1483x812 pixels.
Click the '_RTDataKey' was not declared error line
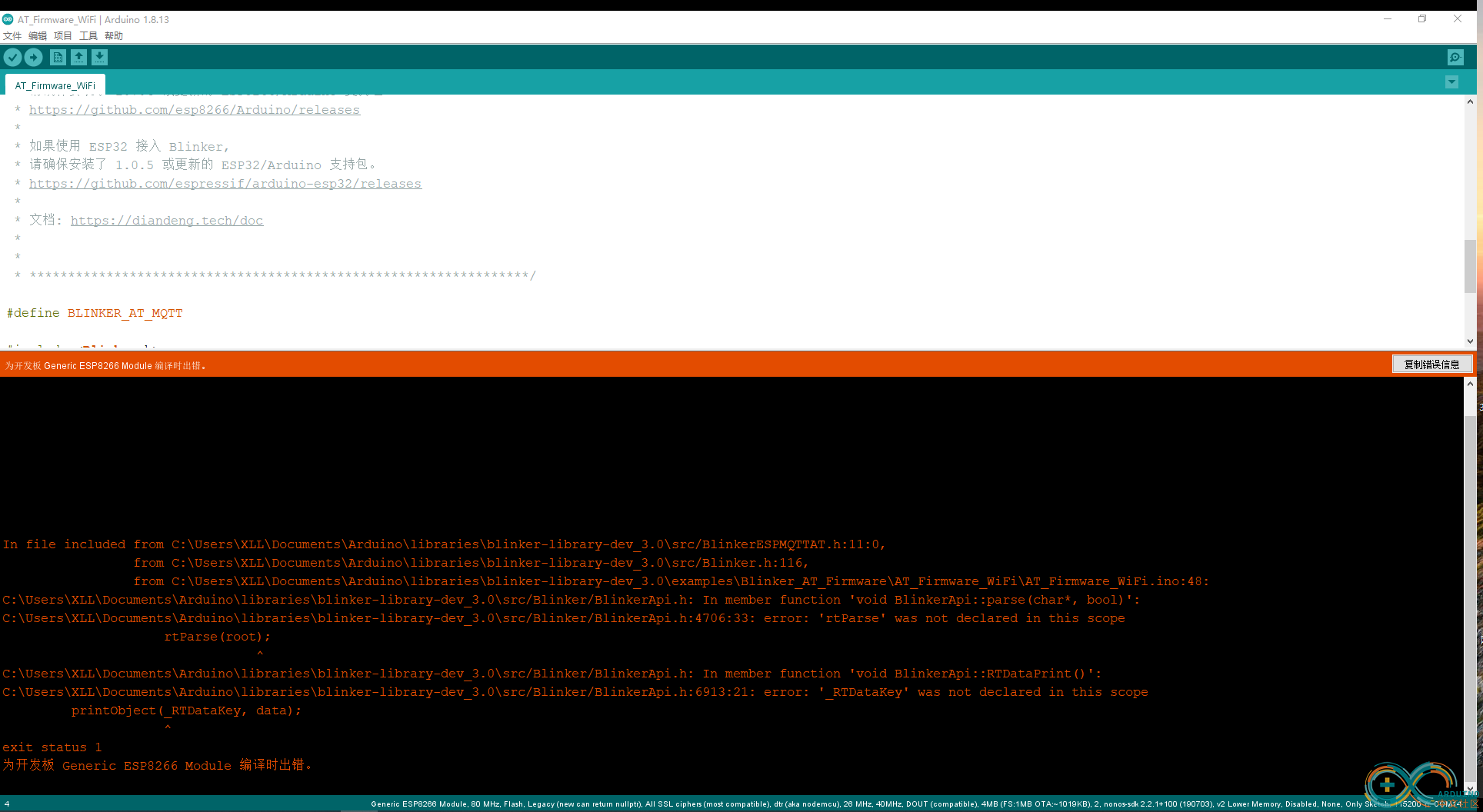(x=575, y=692)
